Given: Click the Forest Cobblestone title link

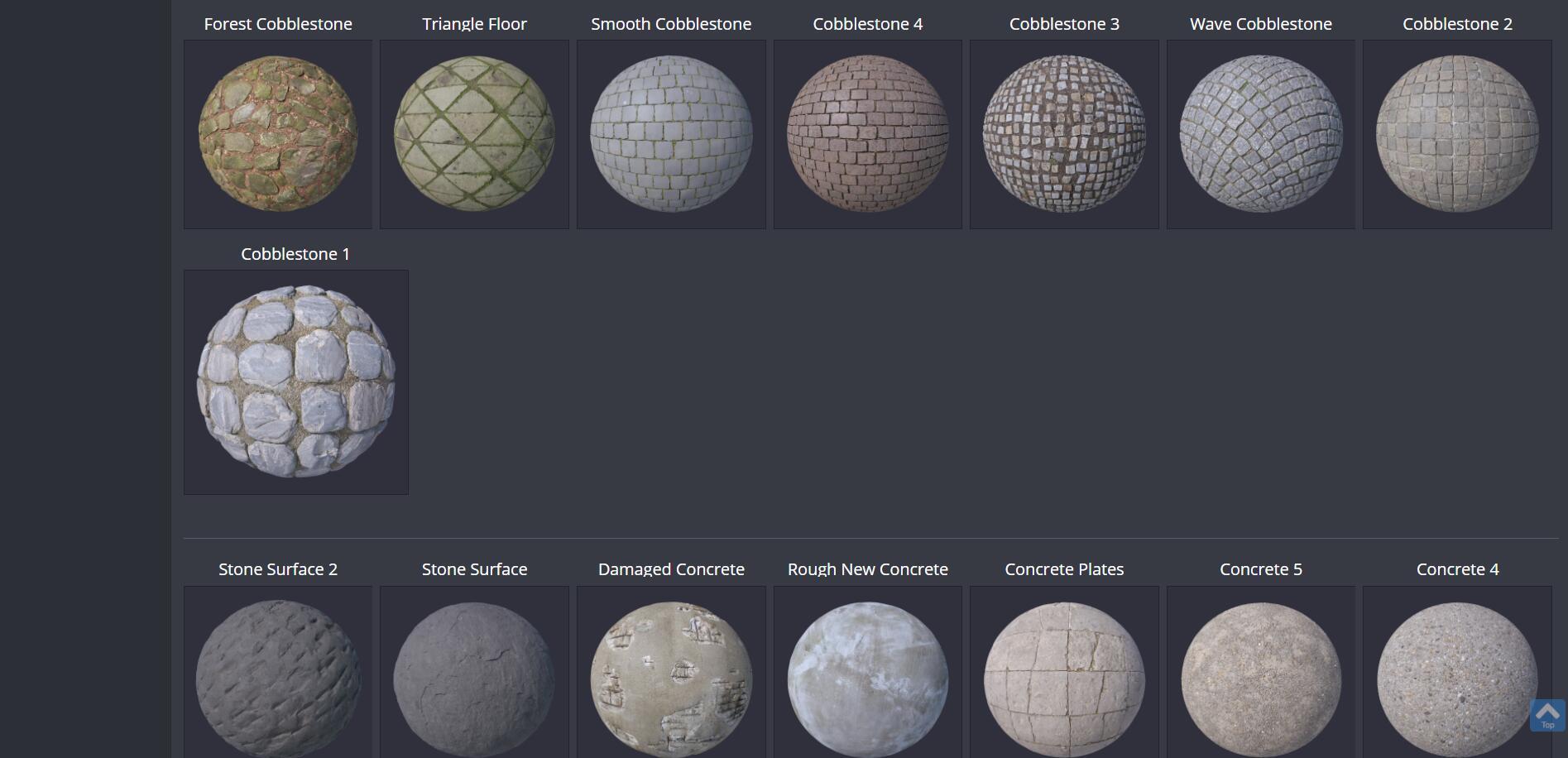Looking at the screenshot, I should click(x=278, y=23).
